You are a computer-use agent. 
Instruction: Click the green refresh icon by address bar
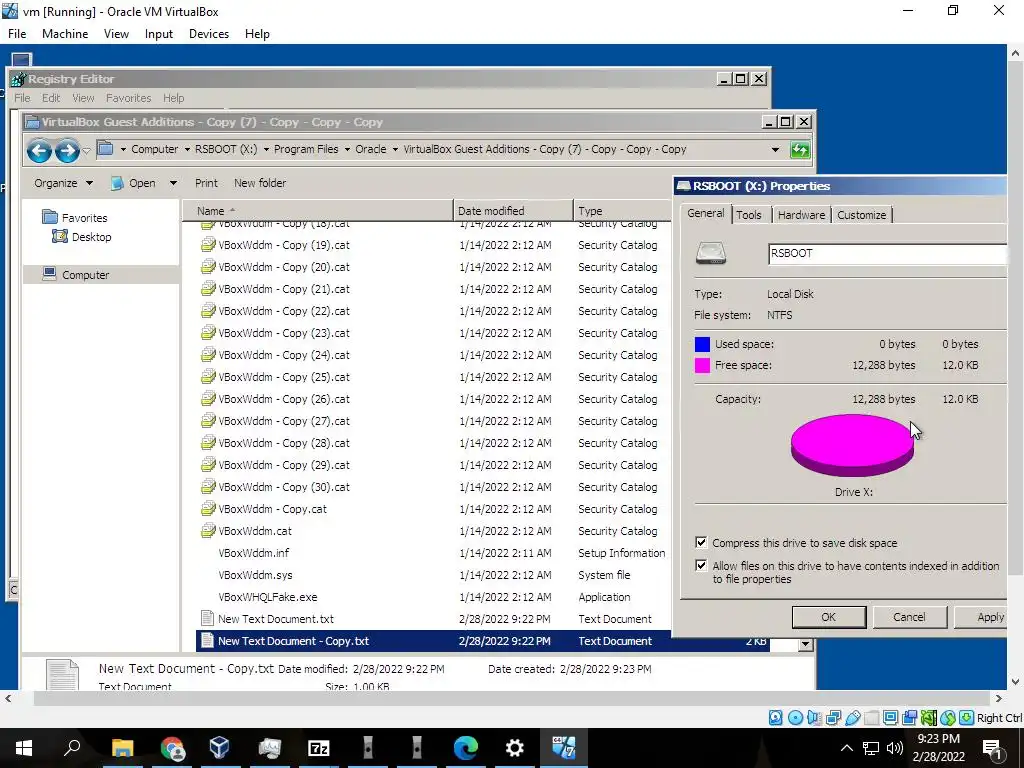tap(800, 150)
